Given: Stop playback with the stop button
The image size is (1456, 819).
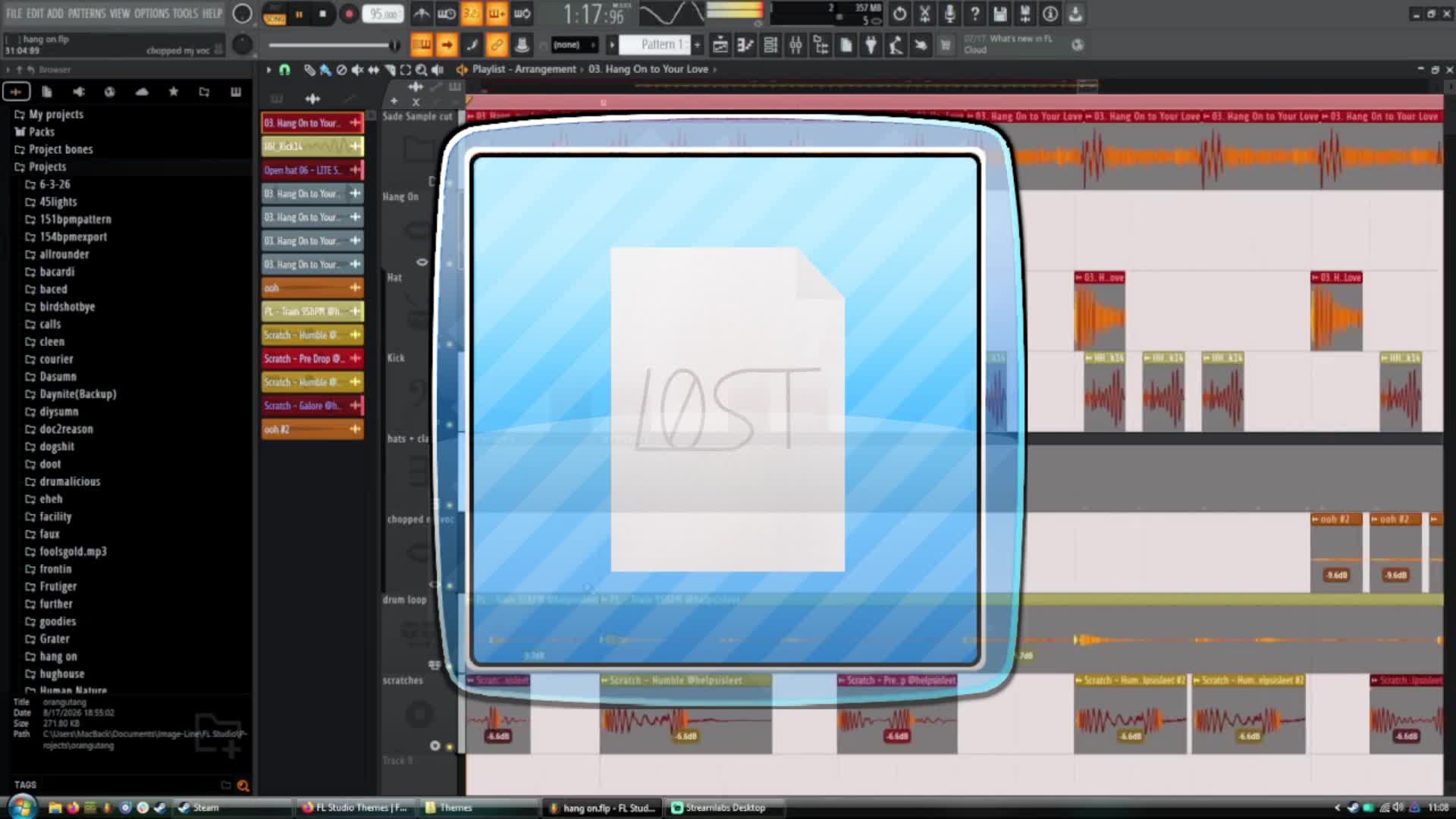Looking at the screenshot, I should [x=323, y=14].
